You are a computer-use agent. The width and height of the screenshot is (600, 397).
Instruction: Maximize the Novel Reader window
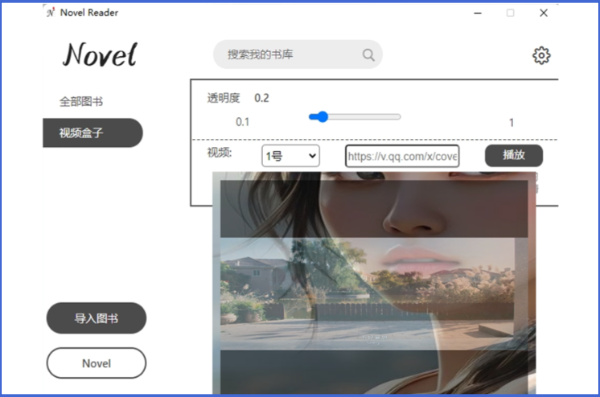pos(510,13)
